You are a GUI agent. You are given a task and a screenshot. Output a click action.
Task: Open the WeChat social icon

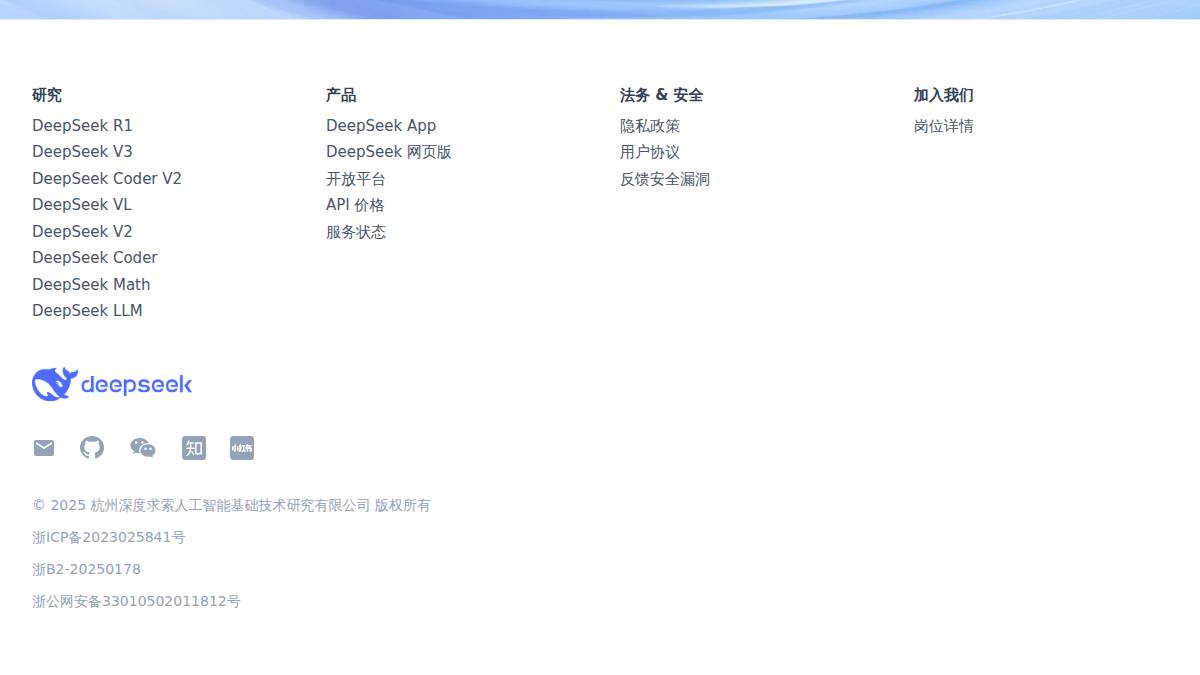(142, 448)
